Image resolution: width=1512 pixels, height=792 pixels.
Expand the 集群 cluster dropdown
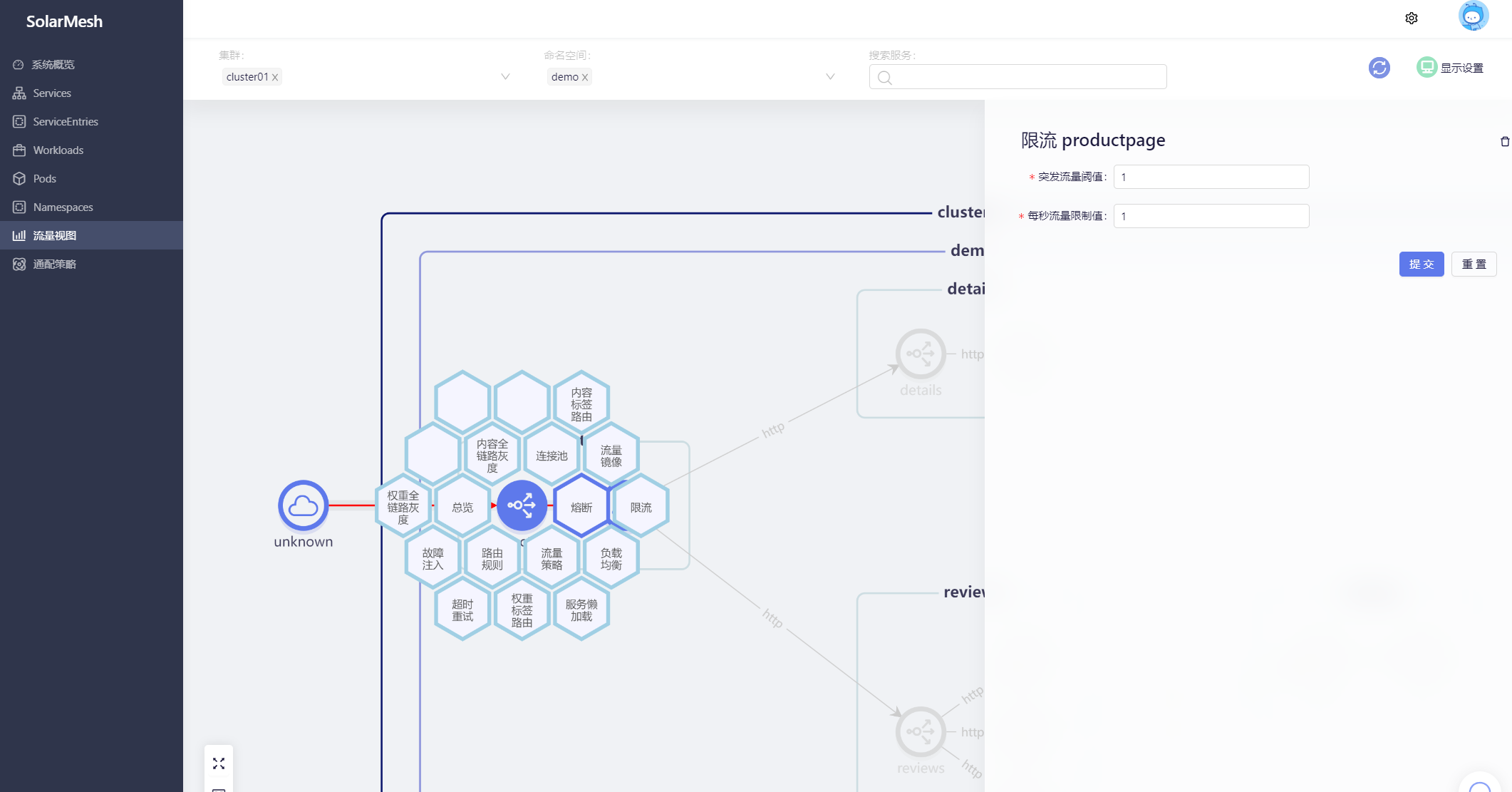(x=505, y=76)
